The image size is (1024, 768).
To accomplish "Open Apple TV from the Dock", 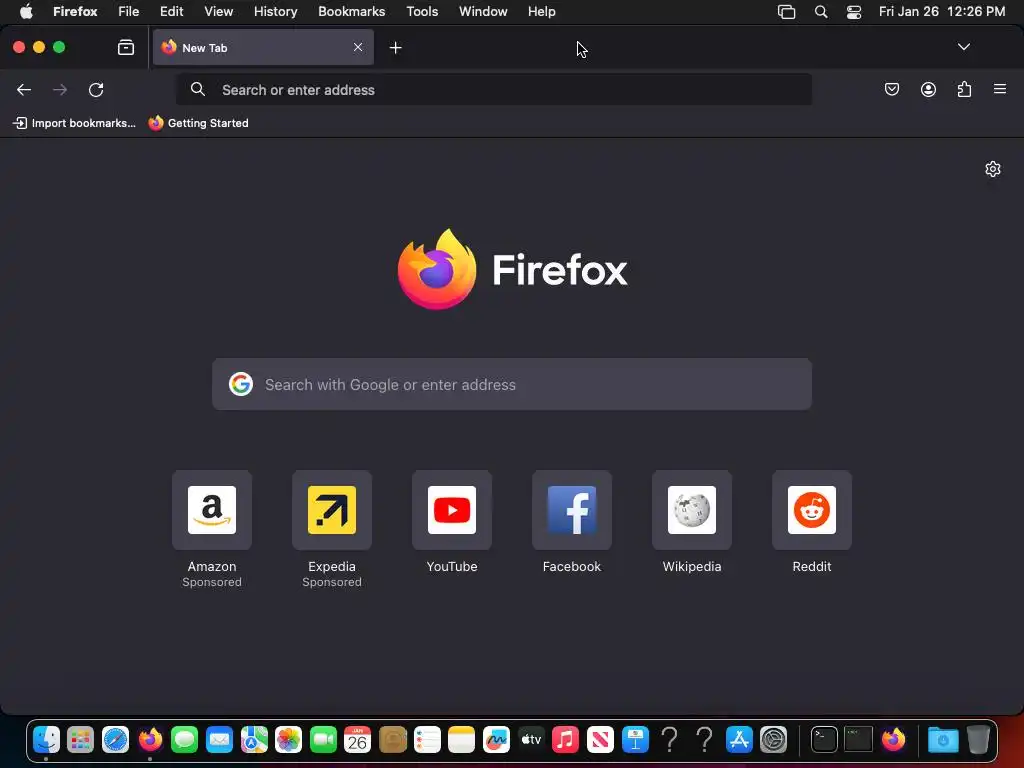I will click(x=531, y=740).
